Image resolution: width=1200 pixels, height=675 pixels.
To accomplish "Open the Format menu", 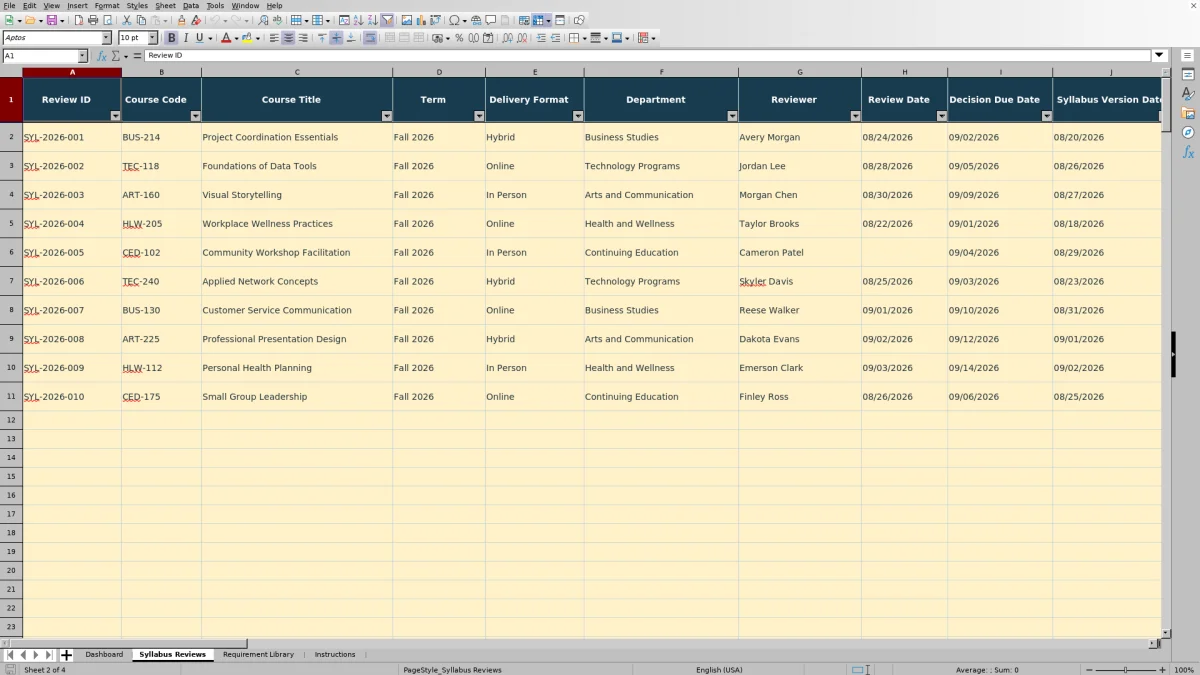I will (107, 5).
